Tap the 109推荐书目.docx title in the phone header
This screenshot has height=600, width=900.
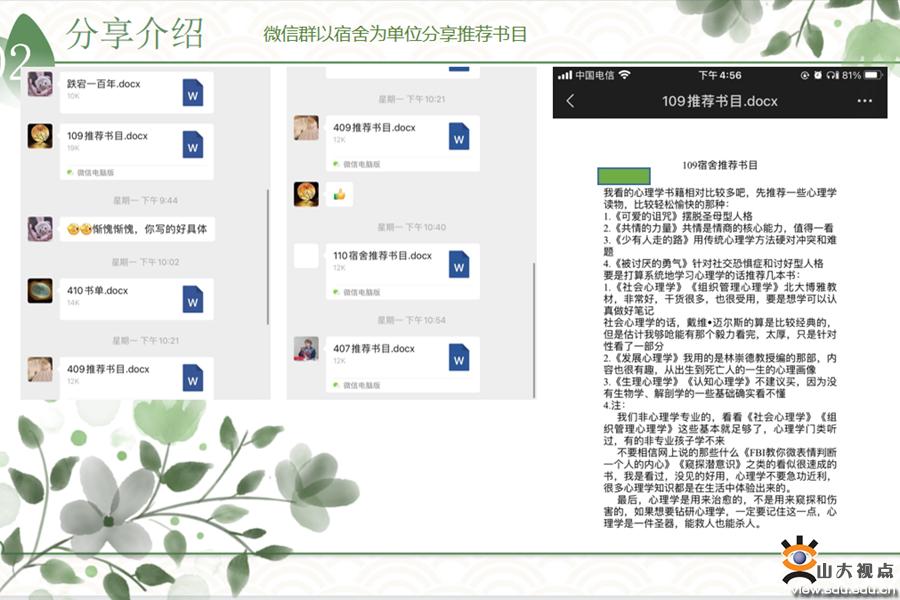tap(719, 101)
